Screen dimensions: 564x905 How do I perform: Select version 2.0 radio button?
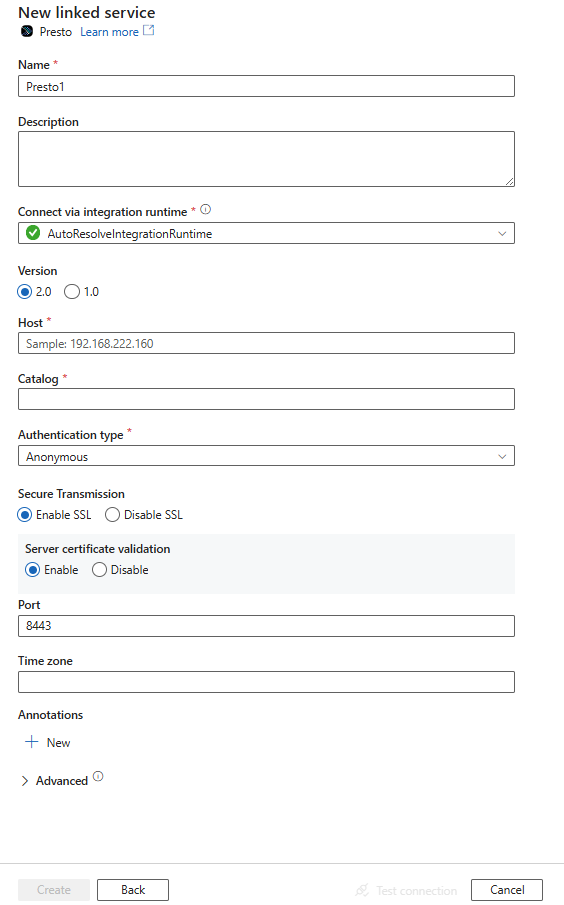coord(24,291)
